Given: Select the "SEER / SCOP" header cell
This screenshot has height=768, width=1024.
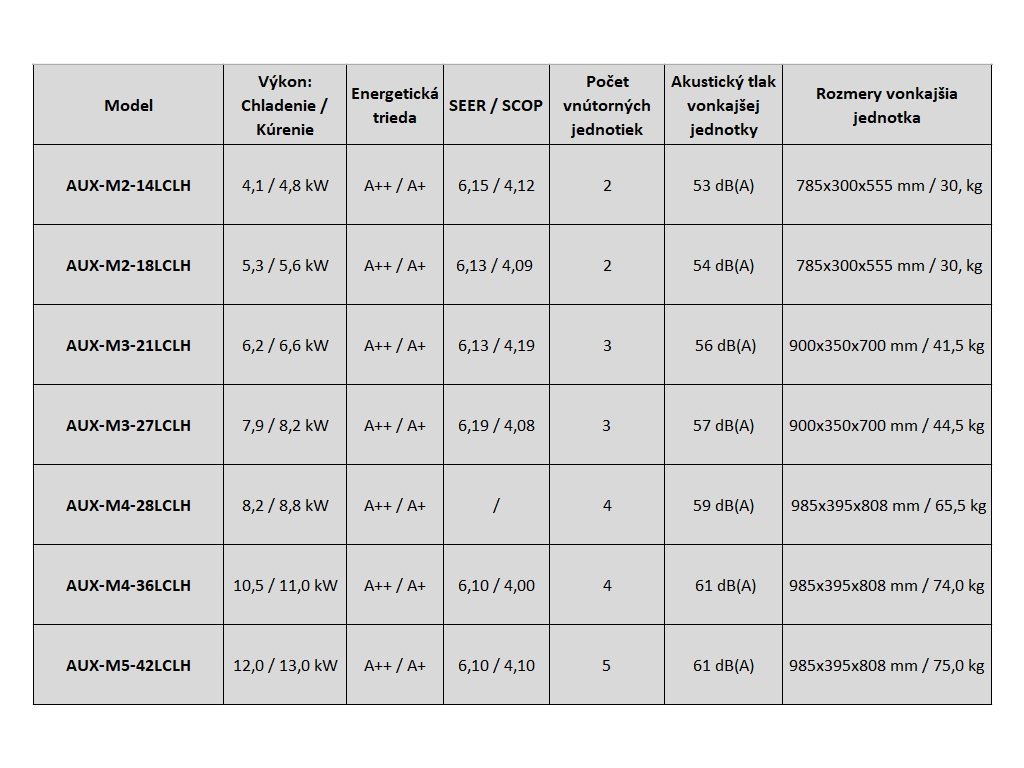Looking at the screenshot, I should [x=496, y=105].
